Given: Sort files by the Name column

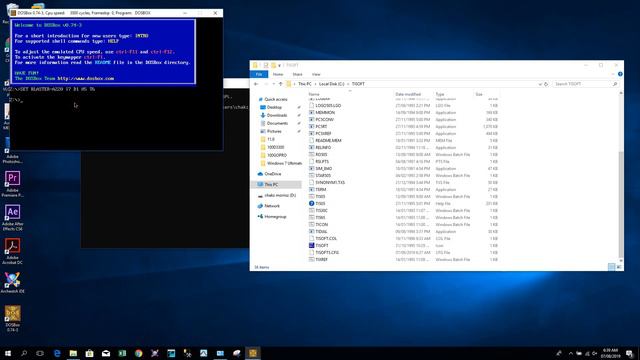Looking at the screenshot, I should click(x=314, y=94).
